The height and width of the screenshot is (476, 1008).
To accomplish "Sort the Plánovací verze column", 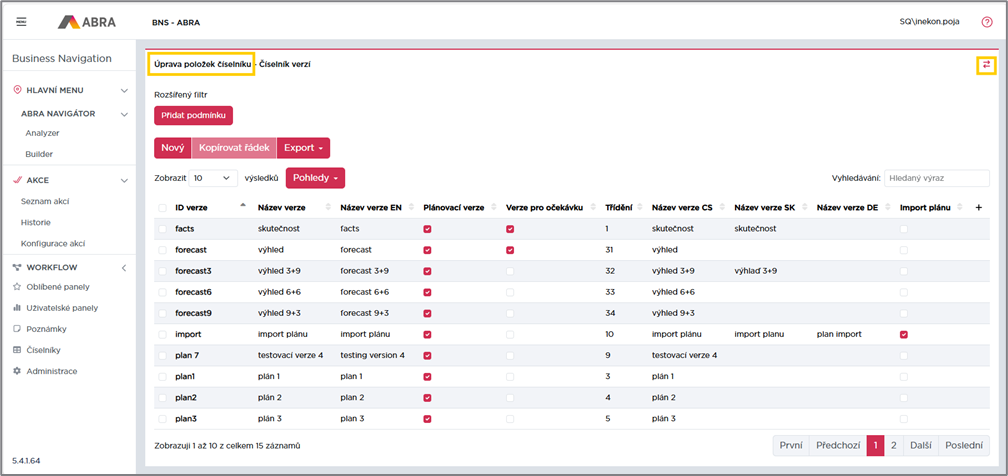I will [x=494, y=207].
